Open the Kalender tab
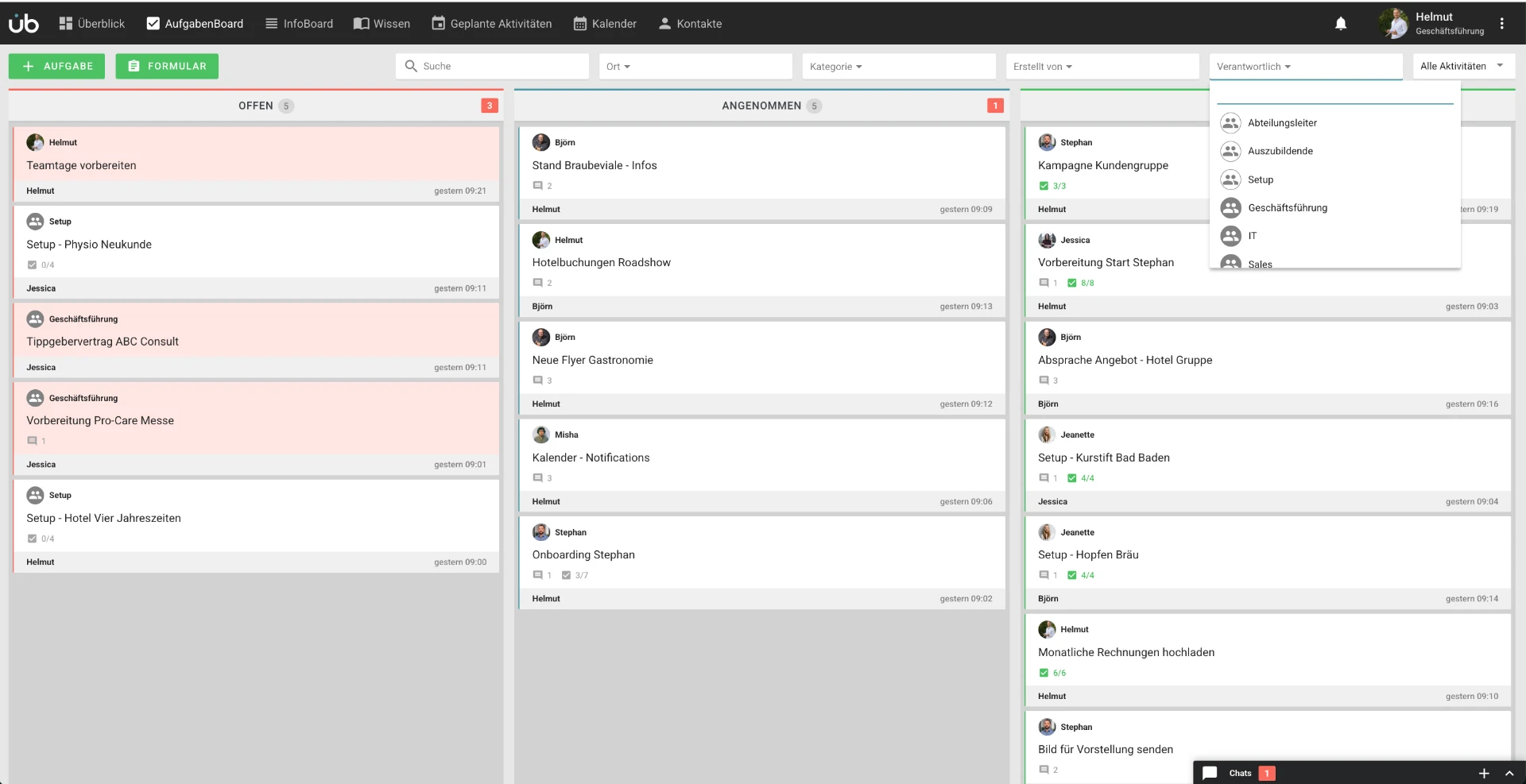1526x784 pixels. (x=605, y=24)
